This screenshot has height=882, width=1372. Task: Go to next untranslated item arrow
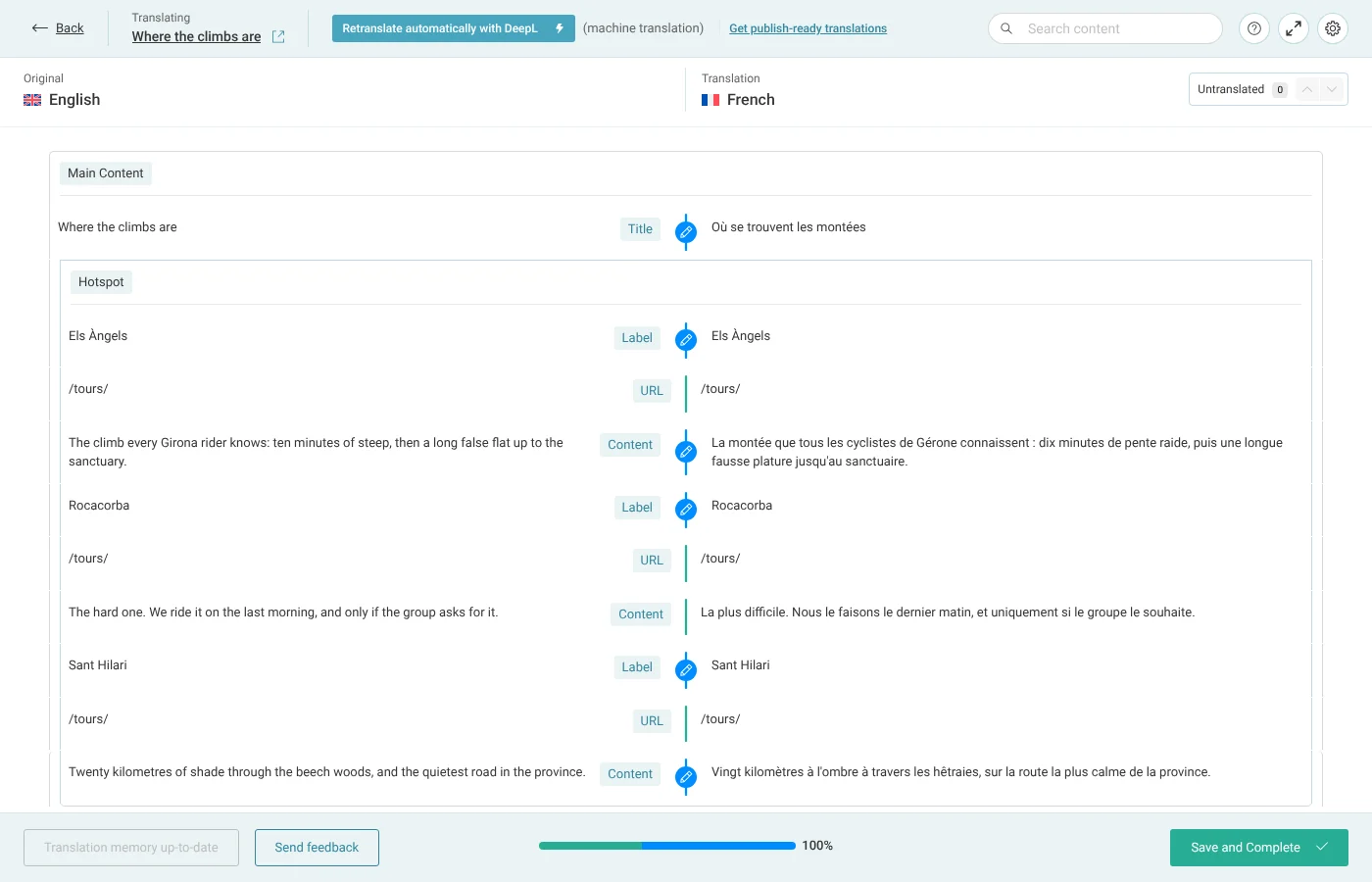pyautogui.click(x=1331, y=89)
